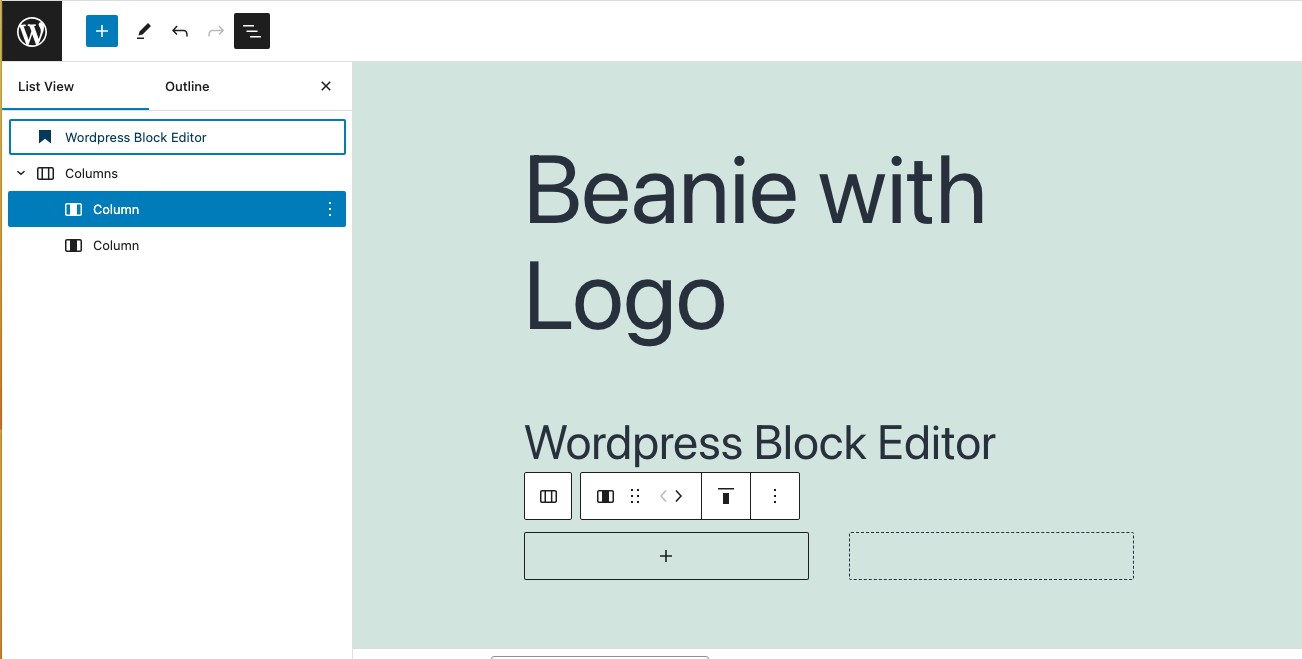Select the Columns block row
This screenshot has height=659, width=1302.
pyautogui.click(x=177, y=173)
